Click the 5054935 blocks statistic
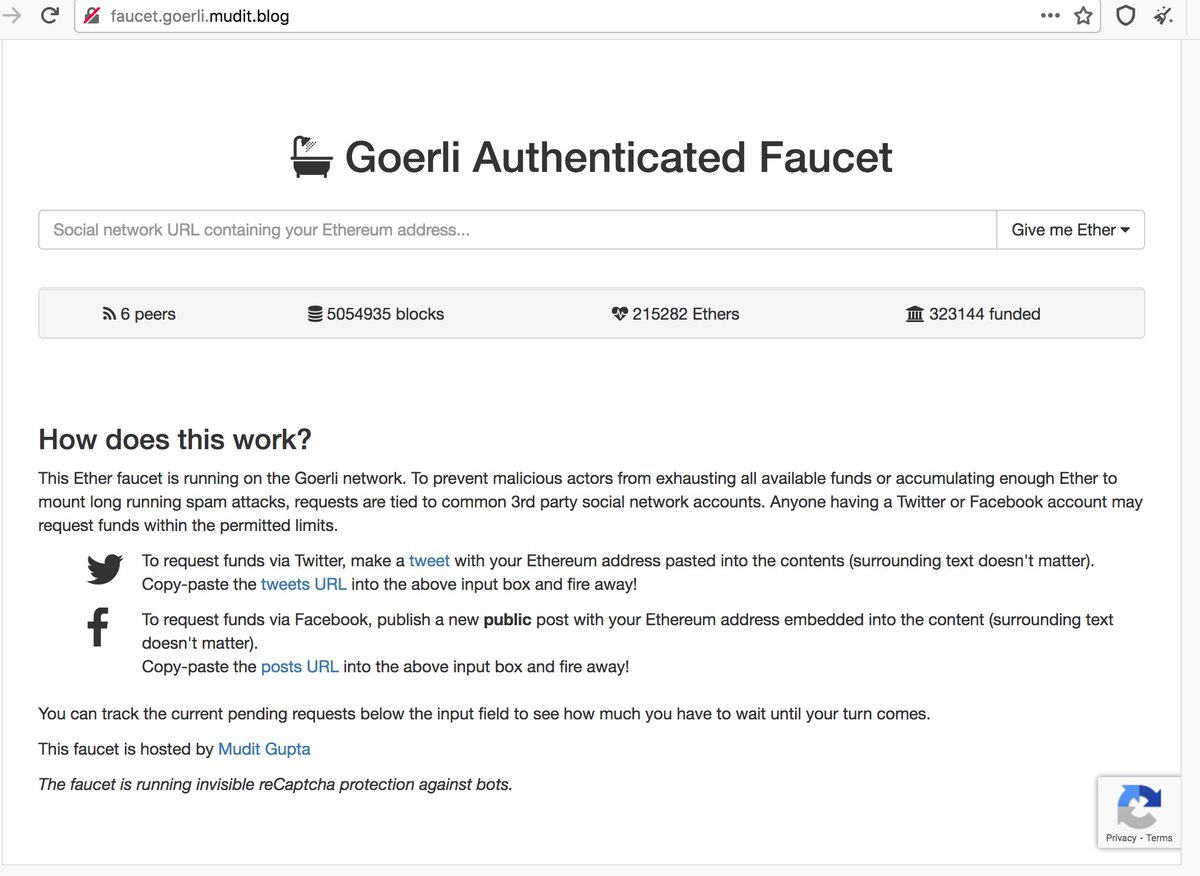 click(x=376, y=314)
